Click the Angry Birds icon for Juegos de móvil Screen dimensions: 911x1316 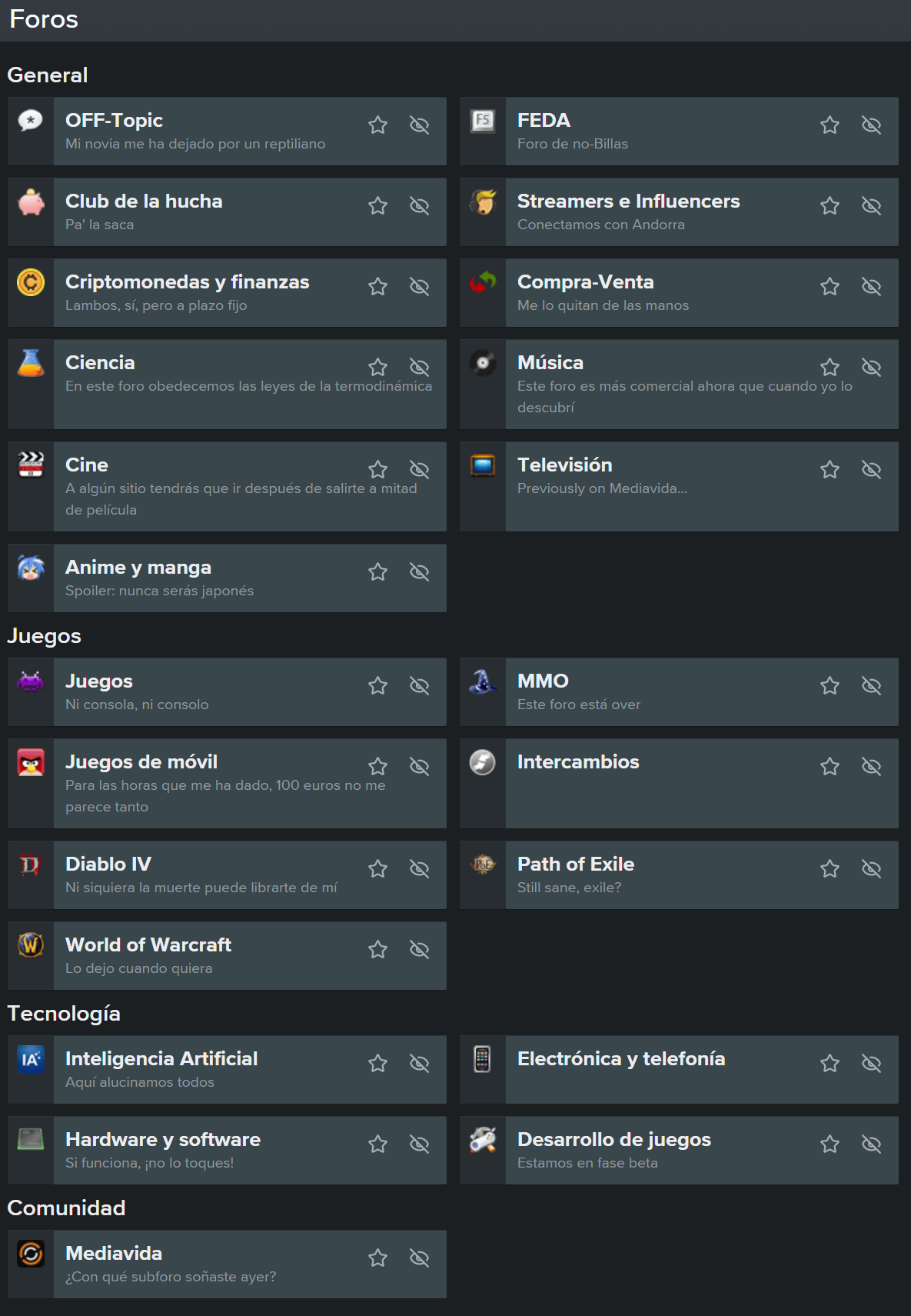pos(31,762)
